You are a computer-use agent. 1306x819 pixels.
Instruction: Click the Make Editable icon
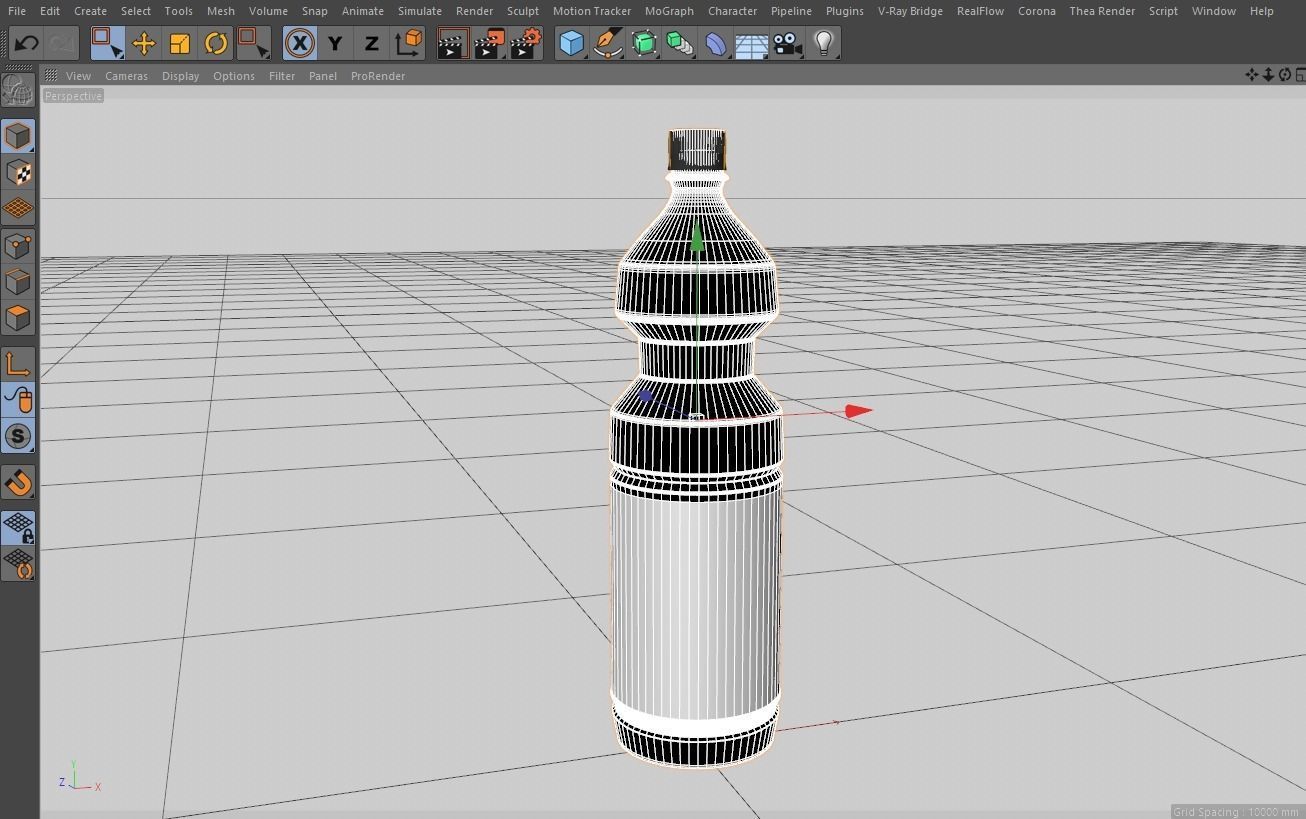18,91
